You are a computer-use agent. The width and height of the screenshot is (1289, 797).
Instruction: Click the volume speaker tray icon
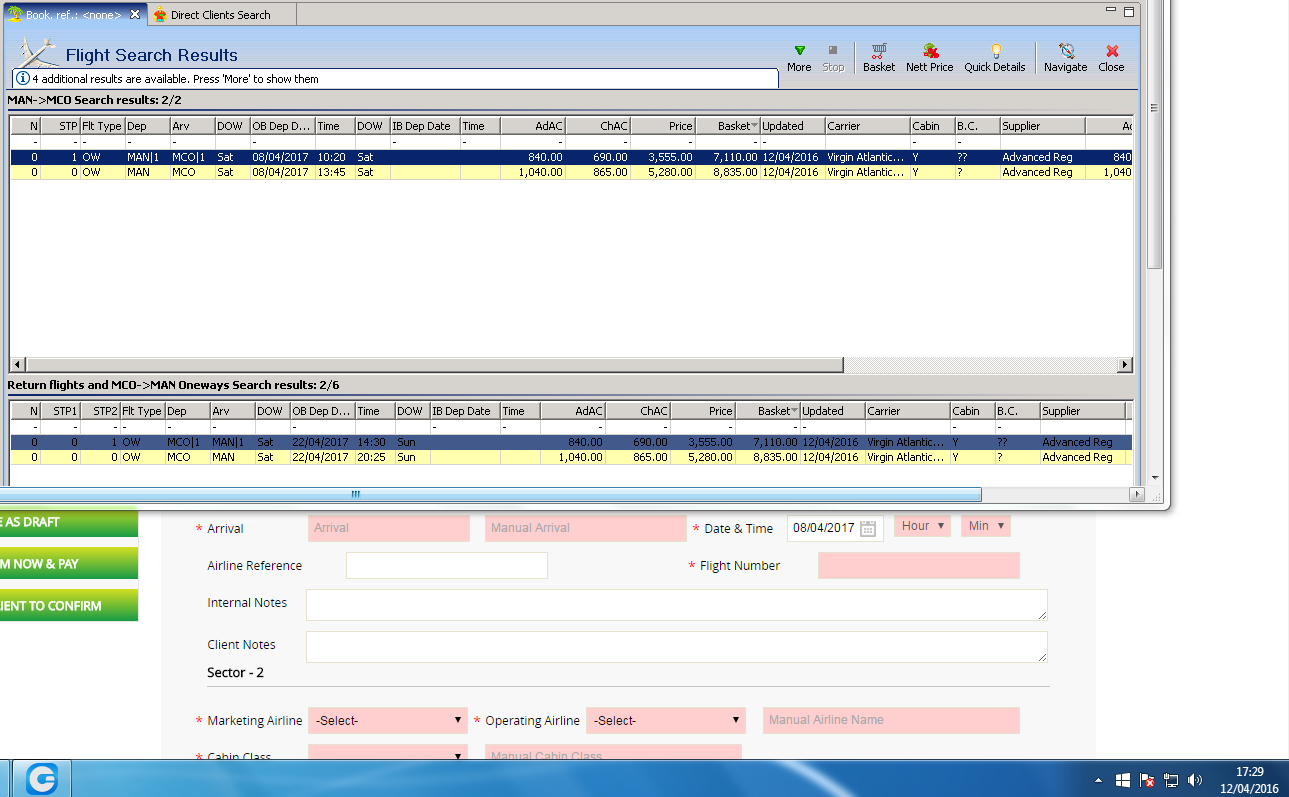pyautogui.click(x=1197, y=779)
